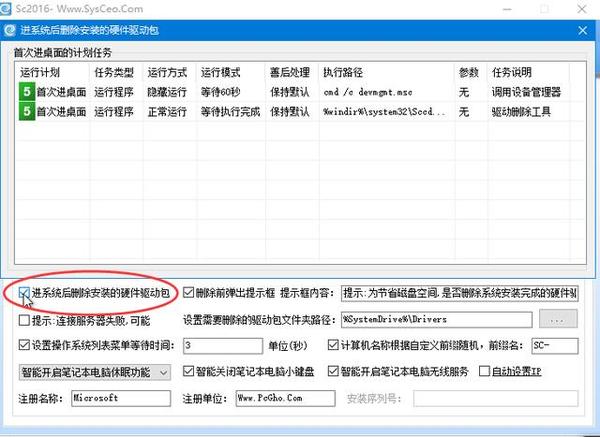Open the 智能开启笔记本电脑休眠功能 dropdown
The width and height of the screenshot is (600, 437).
95,372
